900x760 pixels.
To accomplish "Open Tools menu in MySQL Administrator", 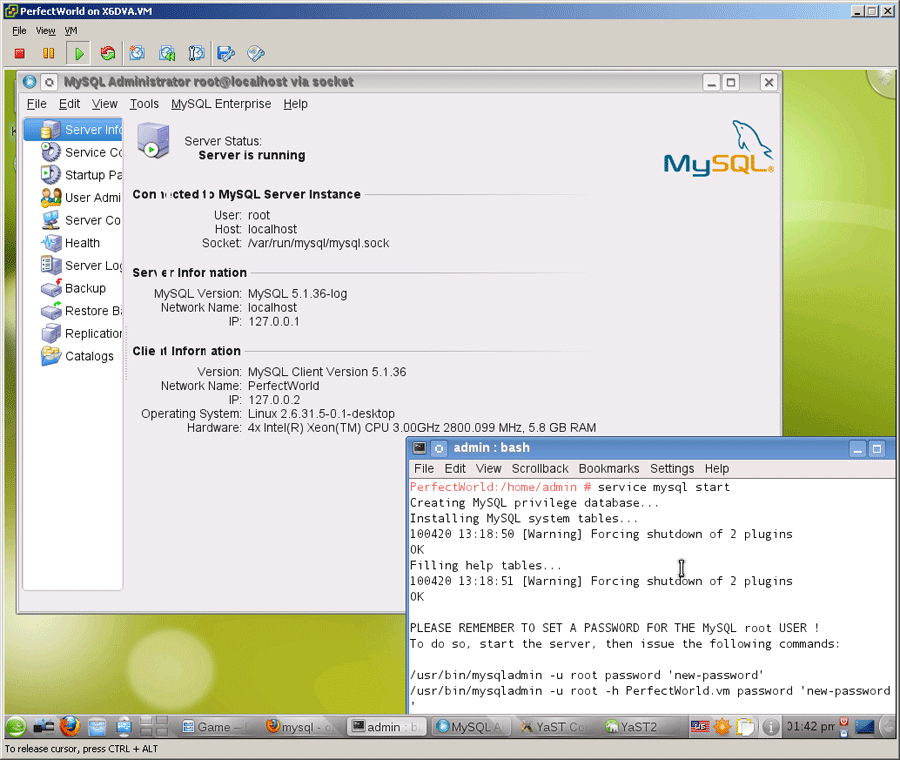I will click(144, 104).
